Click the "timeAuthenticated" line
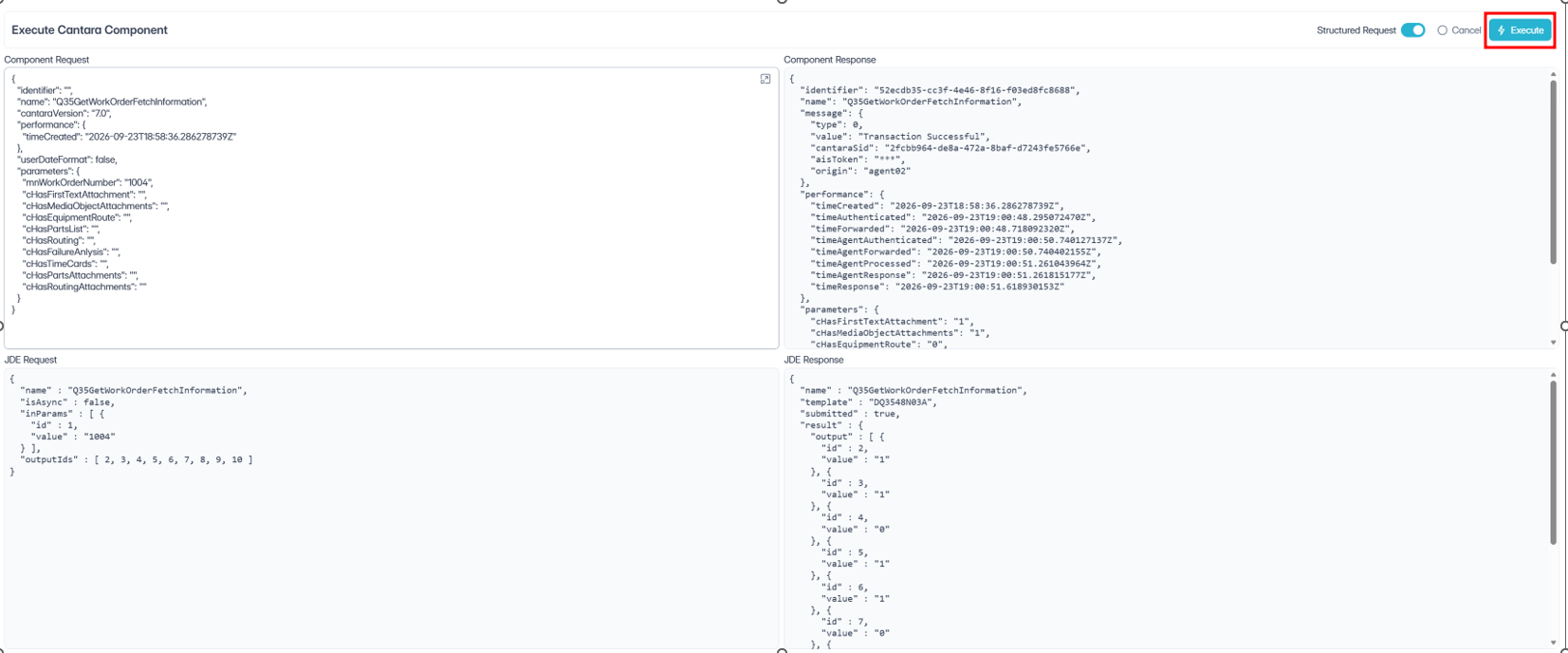The height and width of the screenshot is (653, 1568). pos(952,217)
